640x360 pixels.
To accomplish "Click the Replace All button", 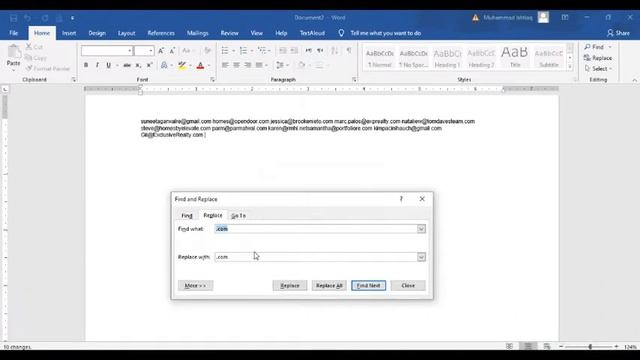I will click(x=329, y=286).
